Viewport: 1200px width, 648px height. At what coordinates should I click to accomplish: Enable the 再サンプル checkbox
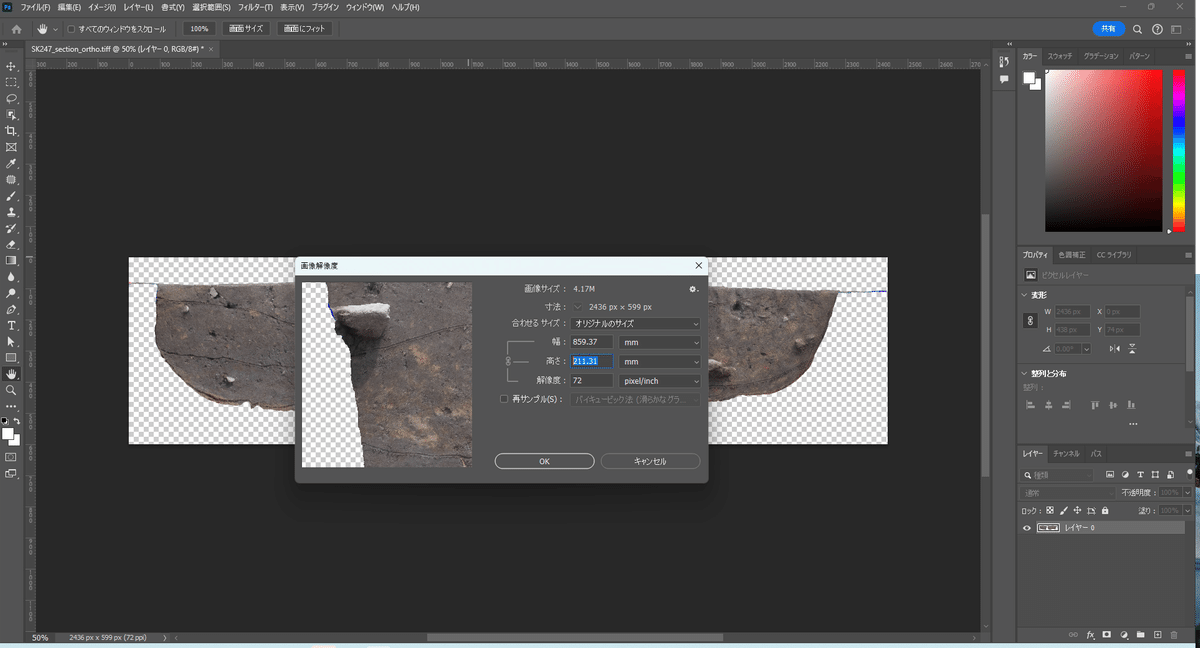504,399
